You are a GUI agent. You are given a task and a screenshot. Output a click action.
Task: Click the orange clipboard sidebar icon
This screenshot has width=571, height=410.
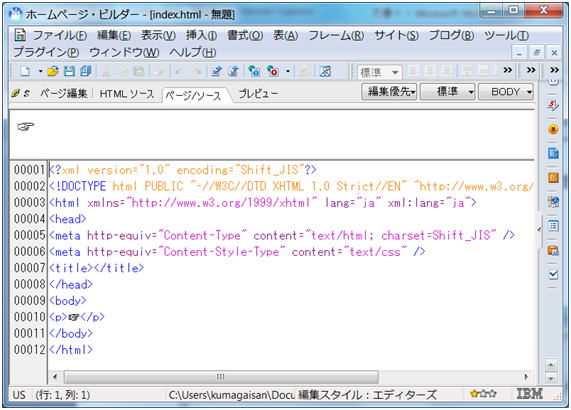(x=553, y=250)
